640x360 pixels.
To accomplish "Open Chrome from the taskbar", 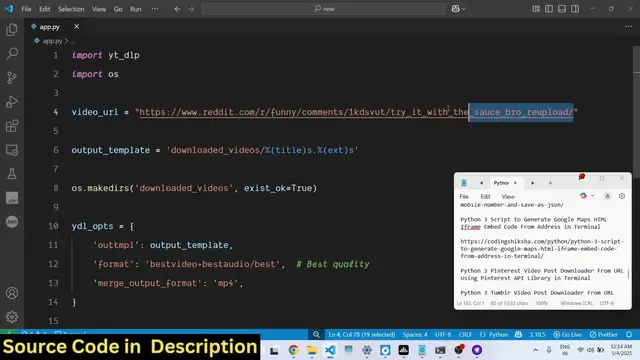I will (293, 350).
